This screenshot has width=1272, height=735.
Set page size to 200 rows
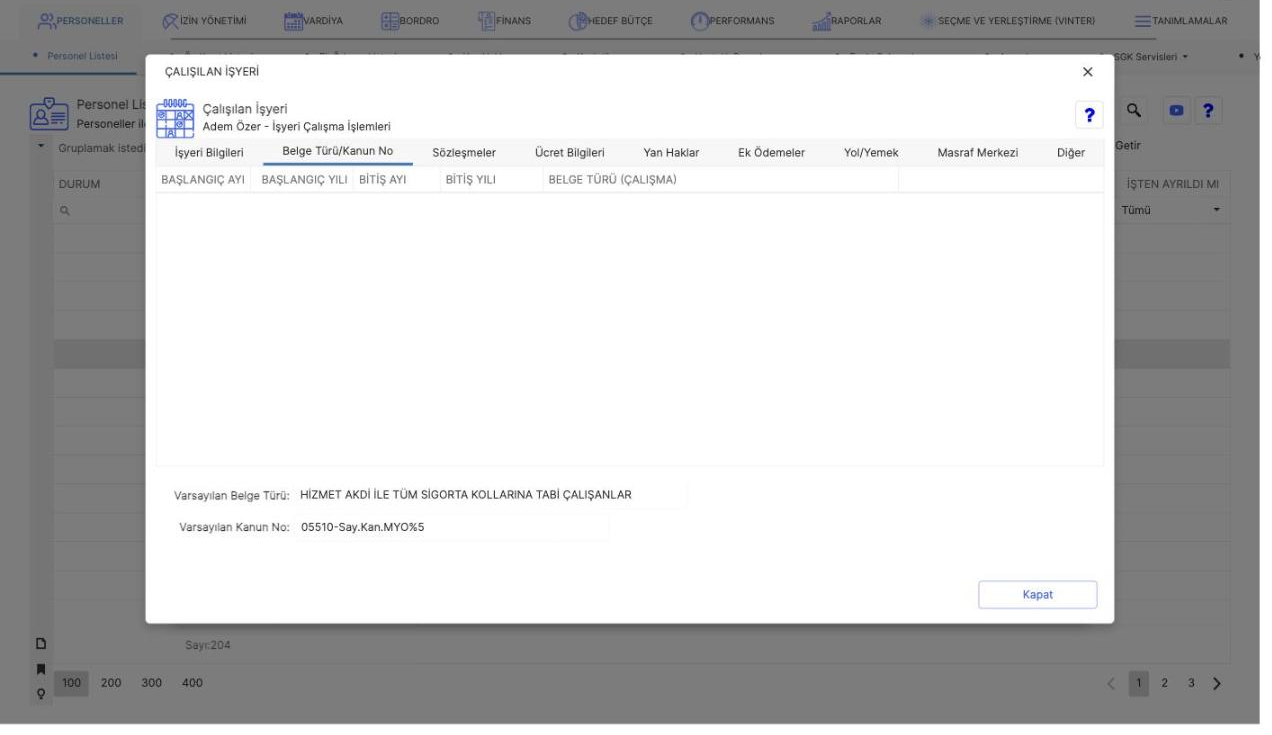tap(112, 683)
